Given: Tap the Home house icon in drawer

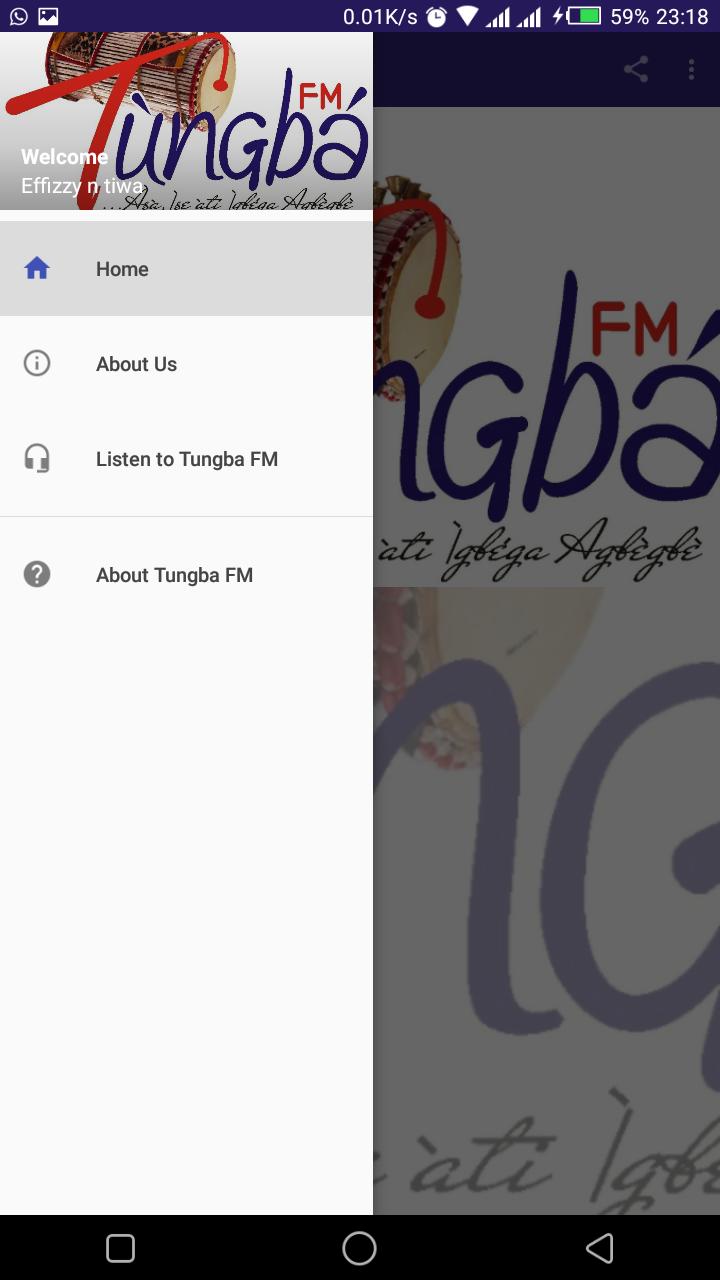Looking at the screenshot, I should tap(37, 268).
